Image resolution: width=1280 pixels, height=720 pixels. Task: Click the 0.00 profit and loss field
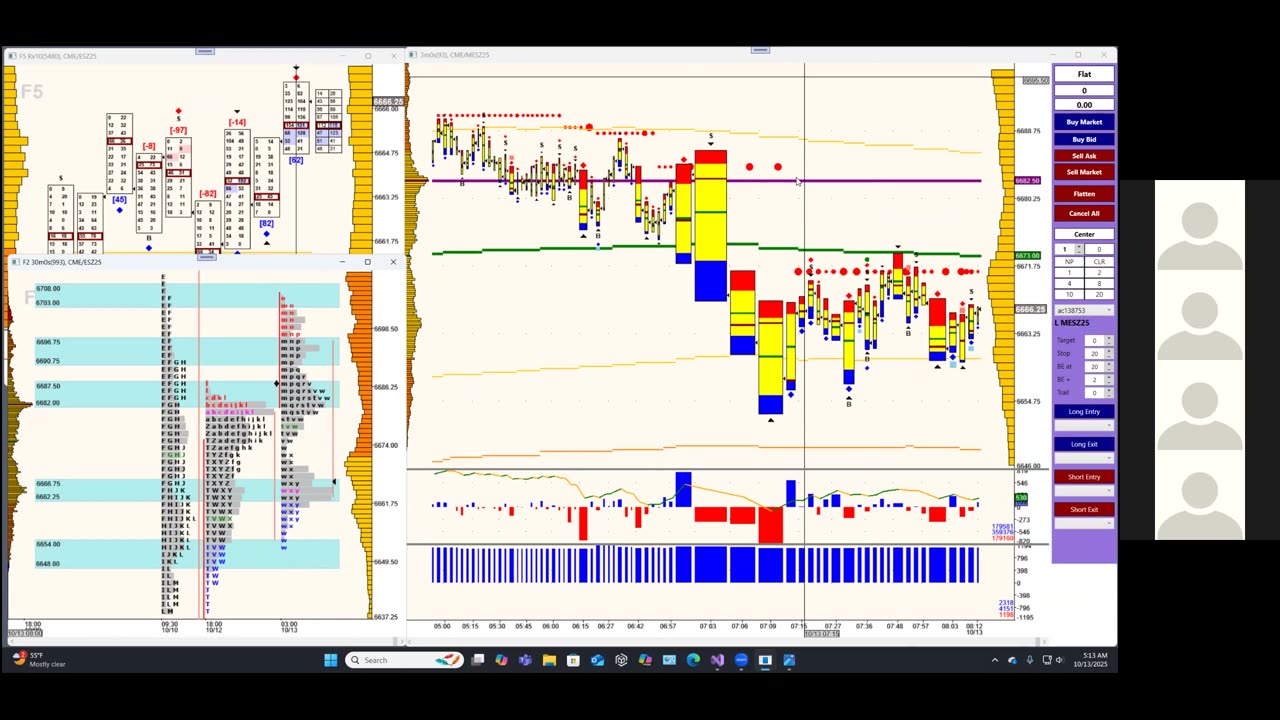click(1084, 104)
